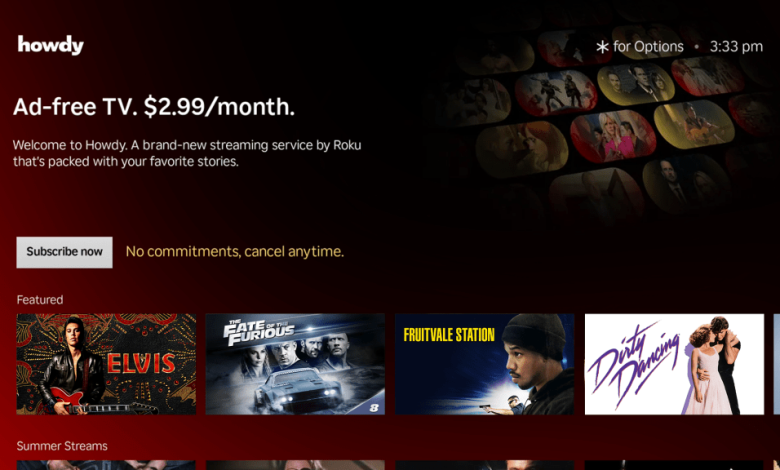Choose the Dirty Dancing poster

pos(674,364)
